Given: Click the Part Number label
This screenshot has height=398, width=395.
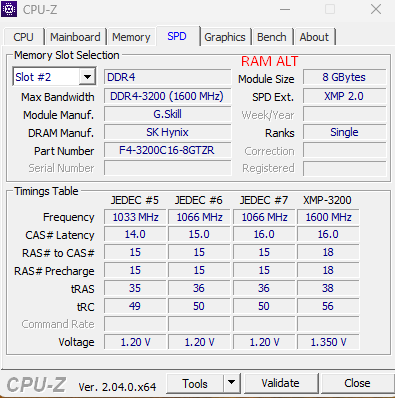Looking at the screenshot, I should tap(64, 151).
